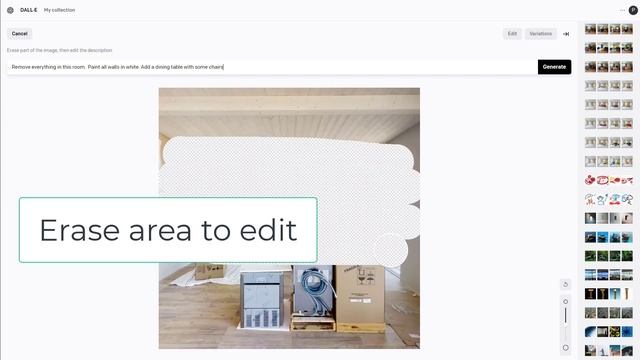The image size is (640, 360).
Task: Switch to Variations mode
Action: click(540, 34)
